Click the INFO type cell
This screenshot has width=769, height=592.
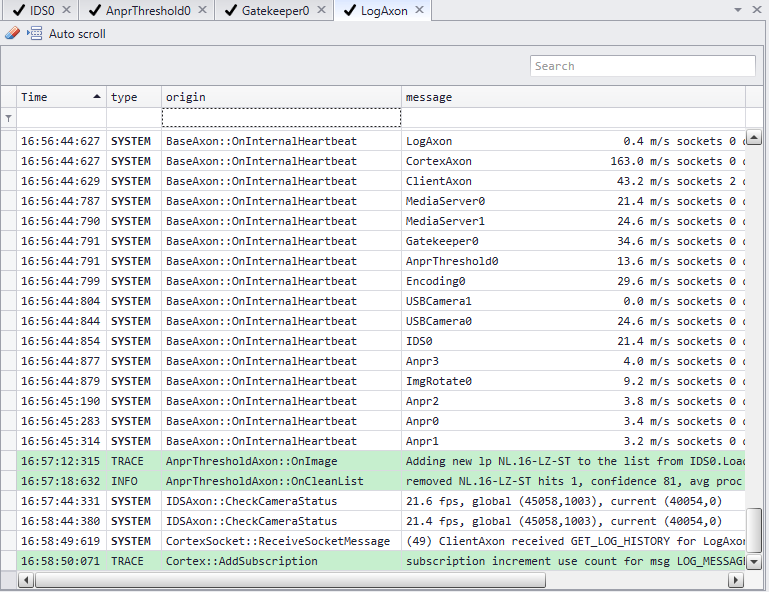click(x=134, y=481)
